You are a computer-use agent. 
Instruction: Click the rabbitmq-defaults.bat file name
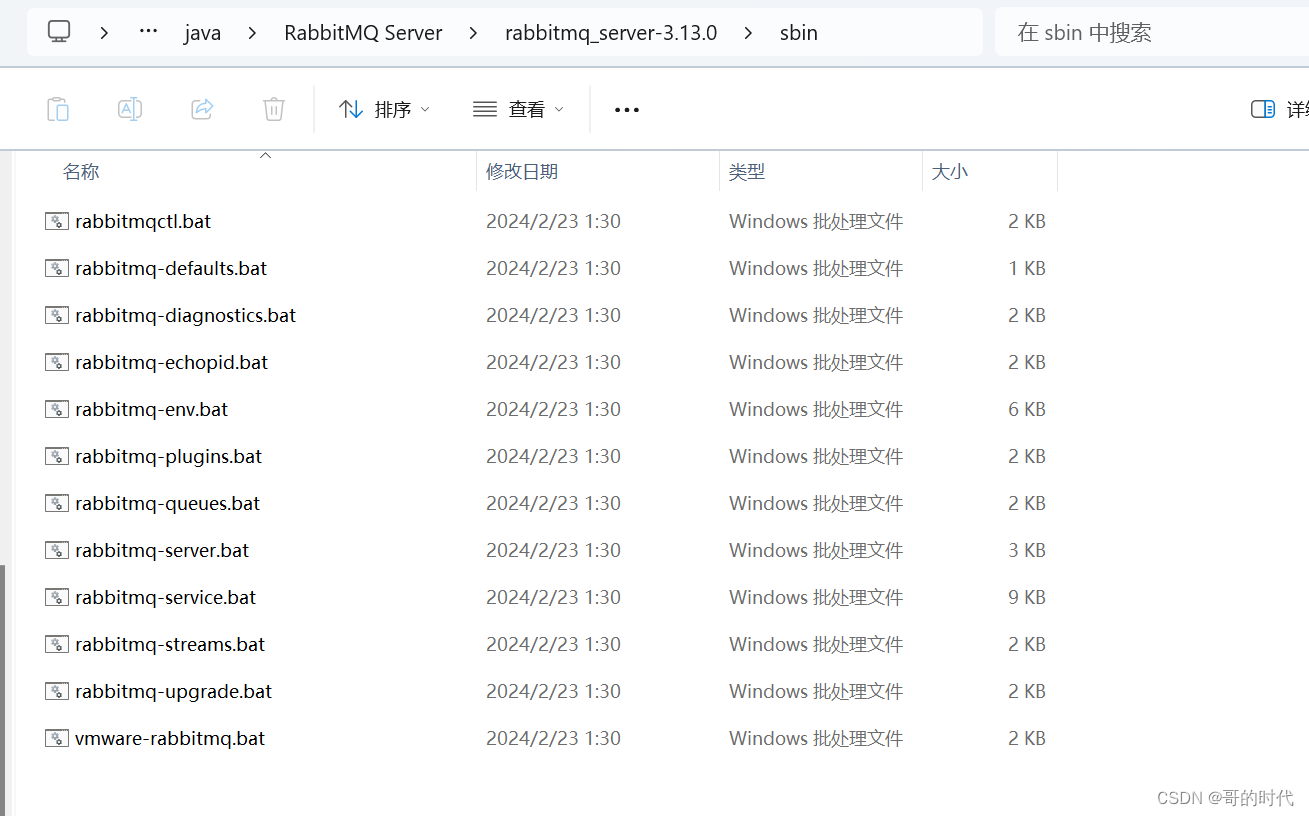[x=171, y=268]
